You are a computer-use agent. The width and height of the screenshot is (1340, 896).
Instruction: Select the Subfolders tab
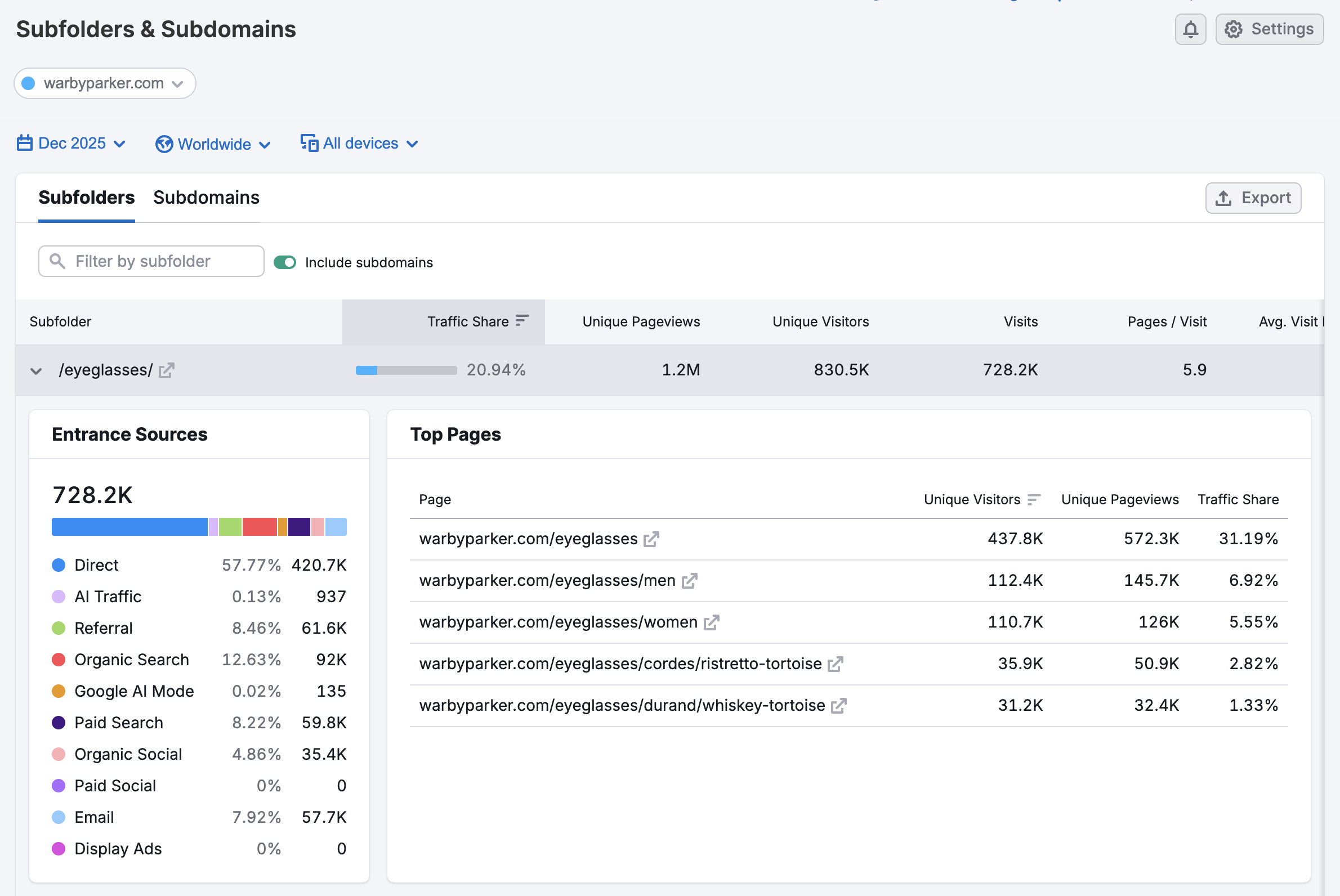86,198
